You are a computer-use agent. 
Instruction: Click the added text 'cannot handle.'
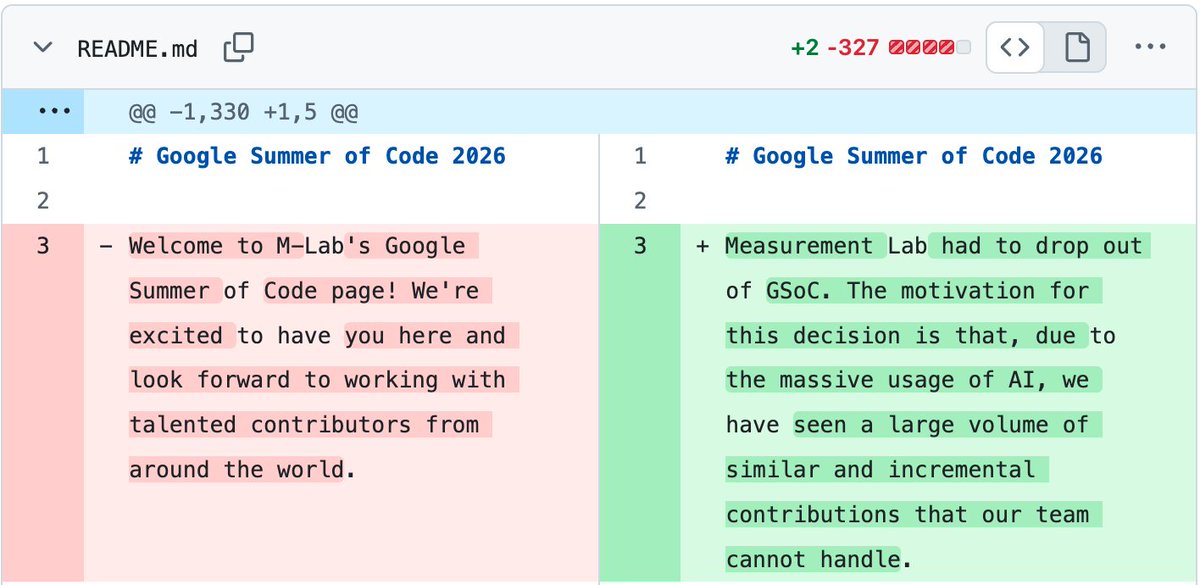pos(820,559)
